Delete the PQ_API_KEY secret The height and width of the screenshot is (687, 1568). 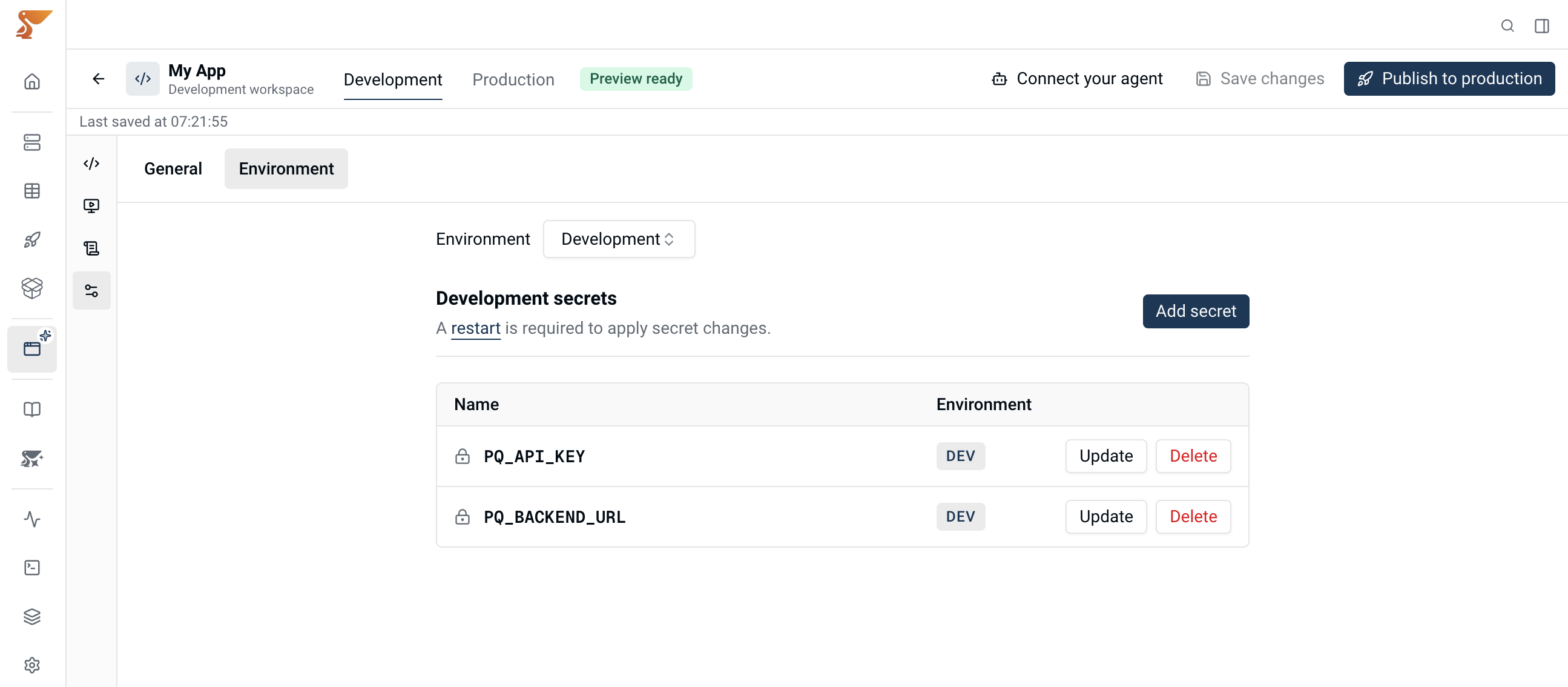1193,456
